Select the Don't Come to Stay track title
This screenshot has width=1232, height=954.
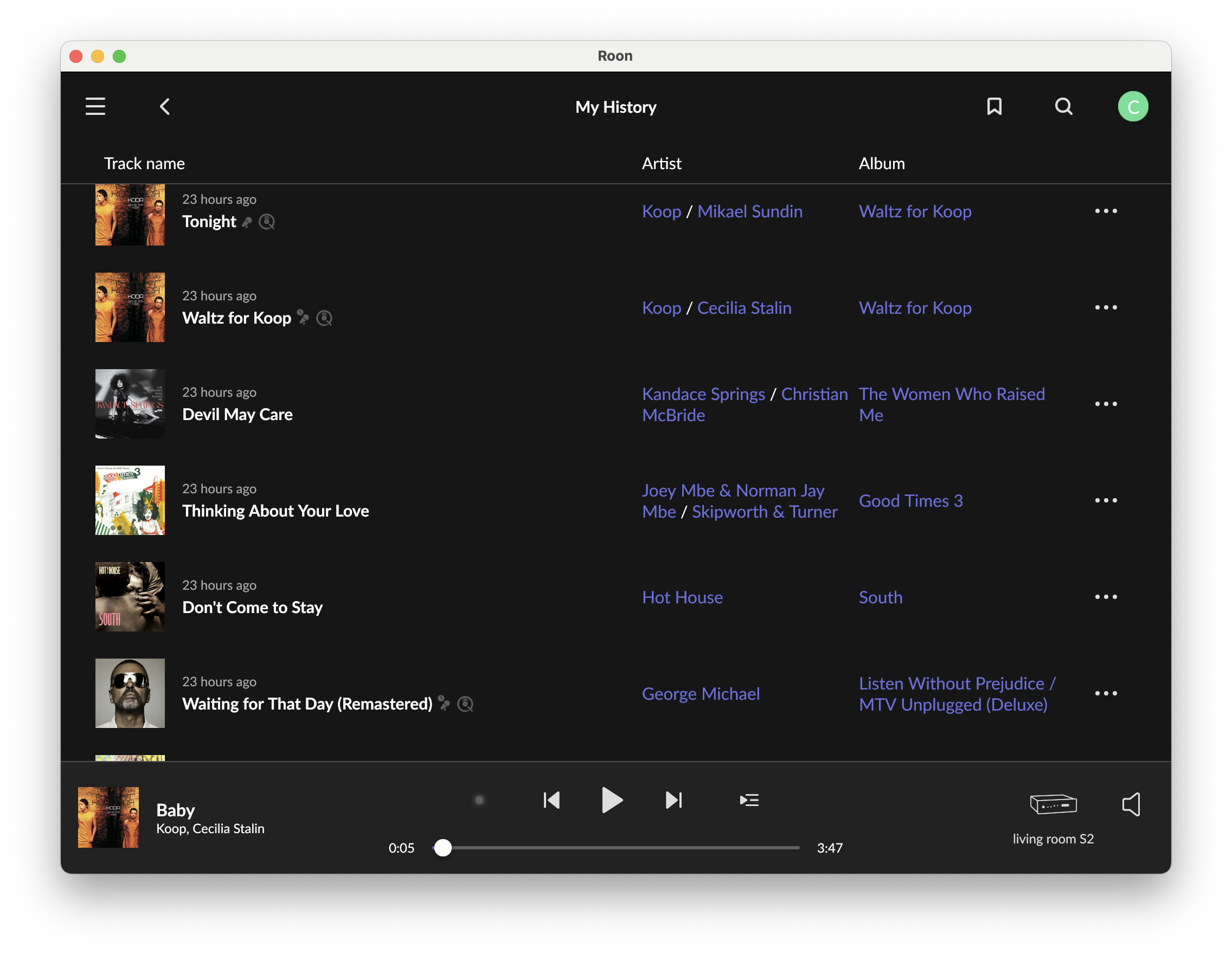(252, 607)
